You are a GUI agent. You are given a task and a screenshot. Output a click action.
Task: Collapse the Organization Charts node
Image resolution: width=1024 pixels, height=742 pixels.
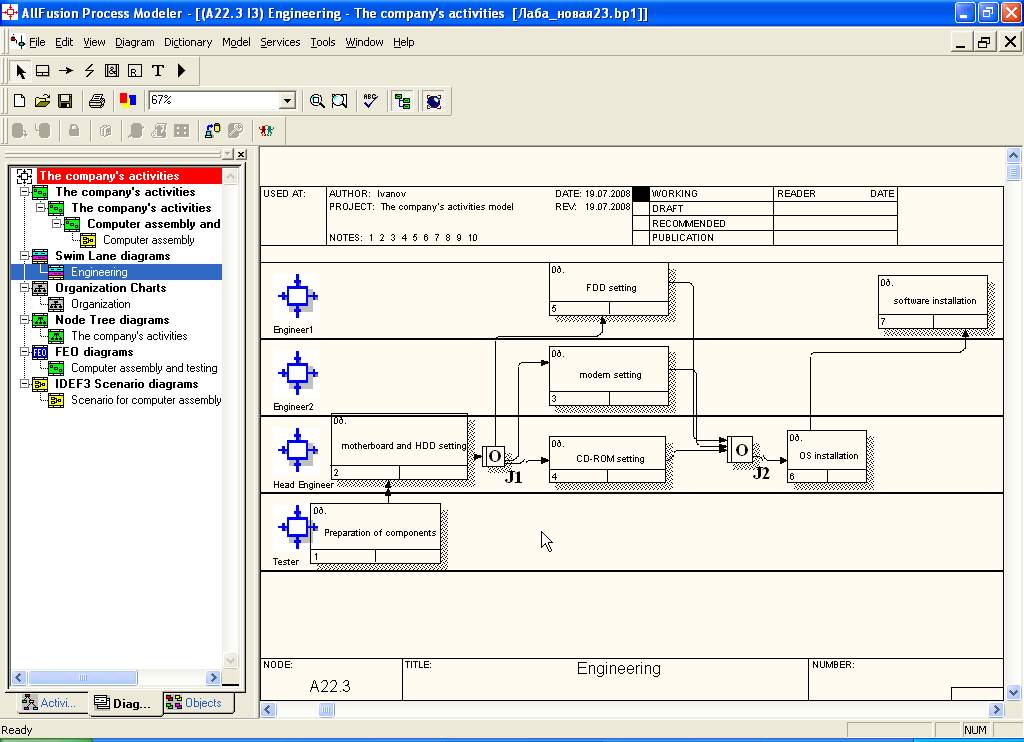coord(24,288)
